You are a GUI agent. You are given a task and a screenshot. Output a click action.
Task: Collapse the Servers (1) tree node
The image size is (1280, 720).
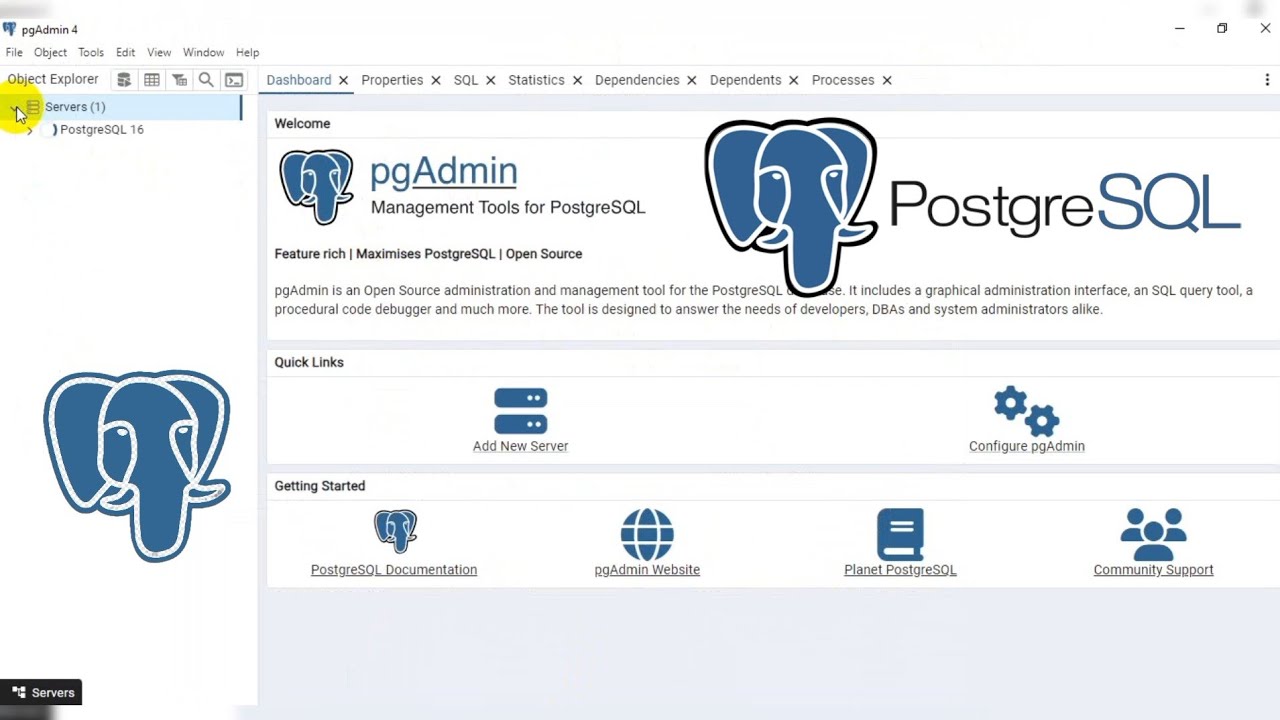tap(15, 107)
